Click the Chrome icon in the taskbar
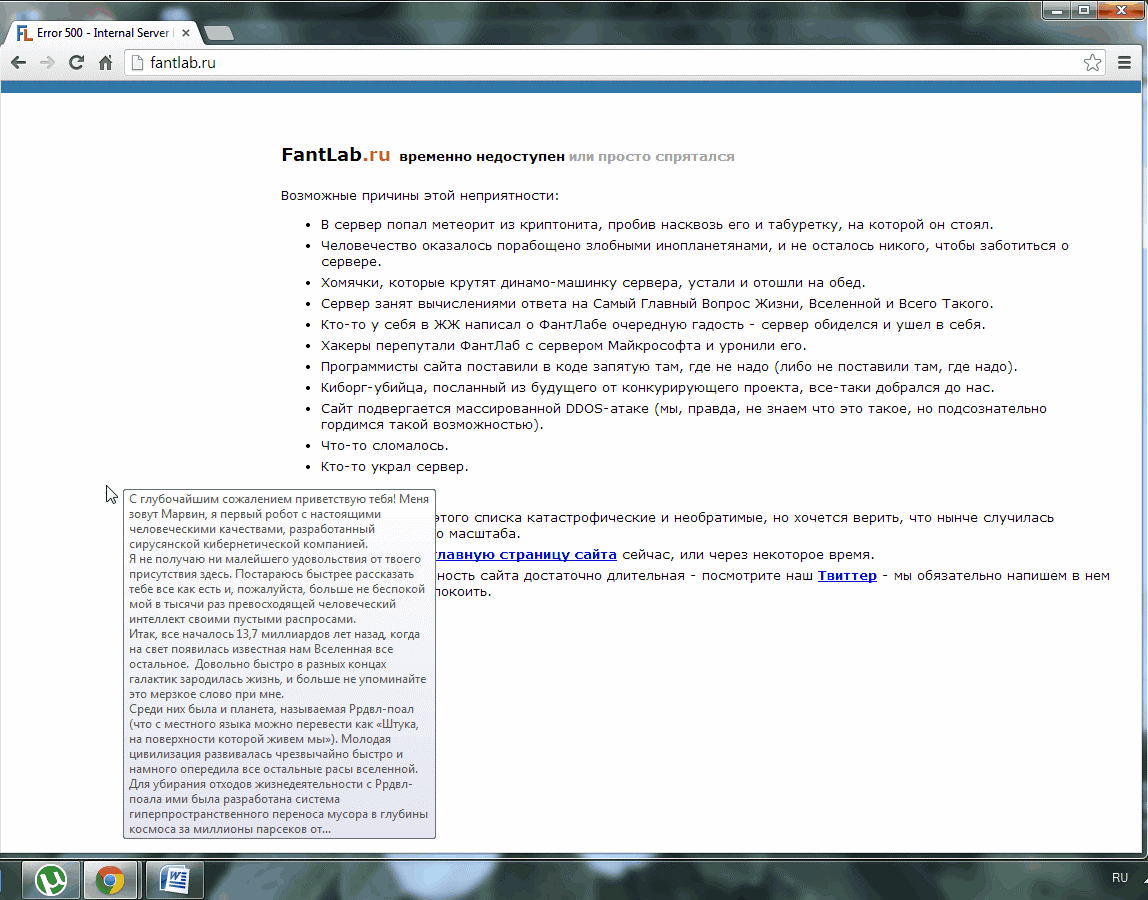Screen dimensions: 1148x900 pos(110,880)
